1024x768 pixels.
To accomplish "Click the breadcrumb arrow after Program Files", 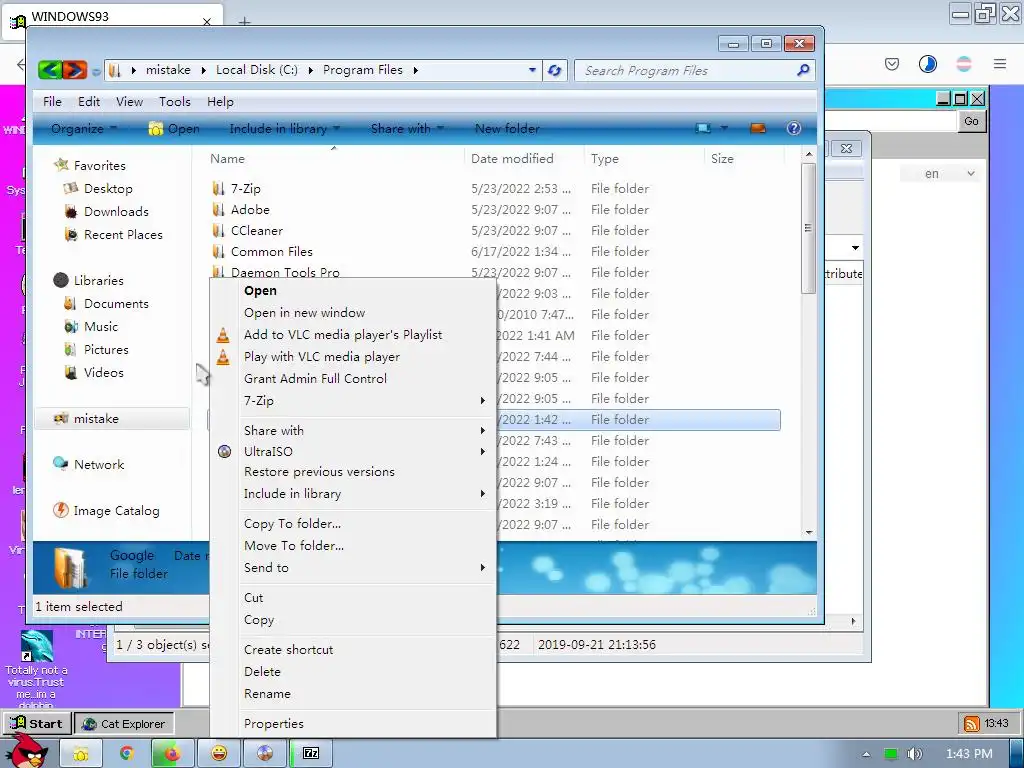I will 415,70.
